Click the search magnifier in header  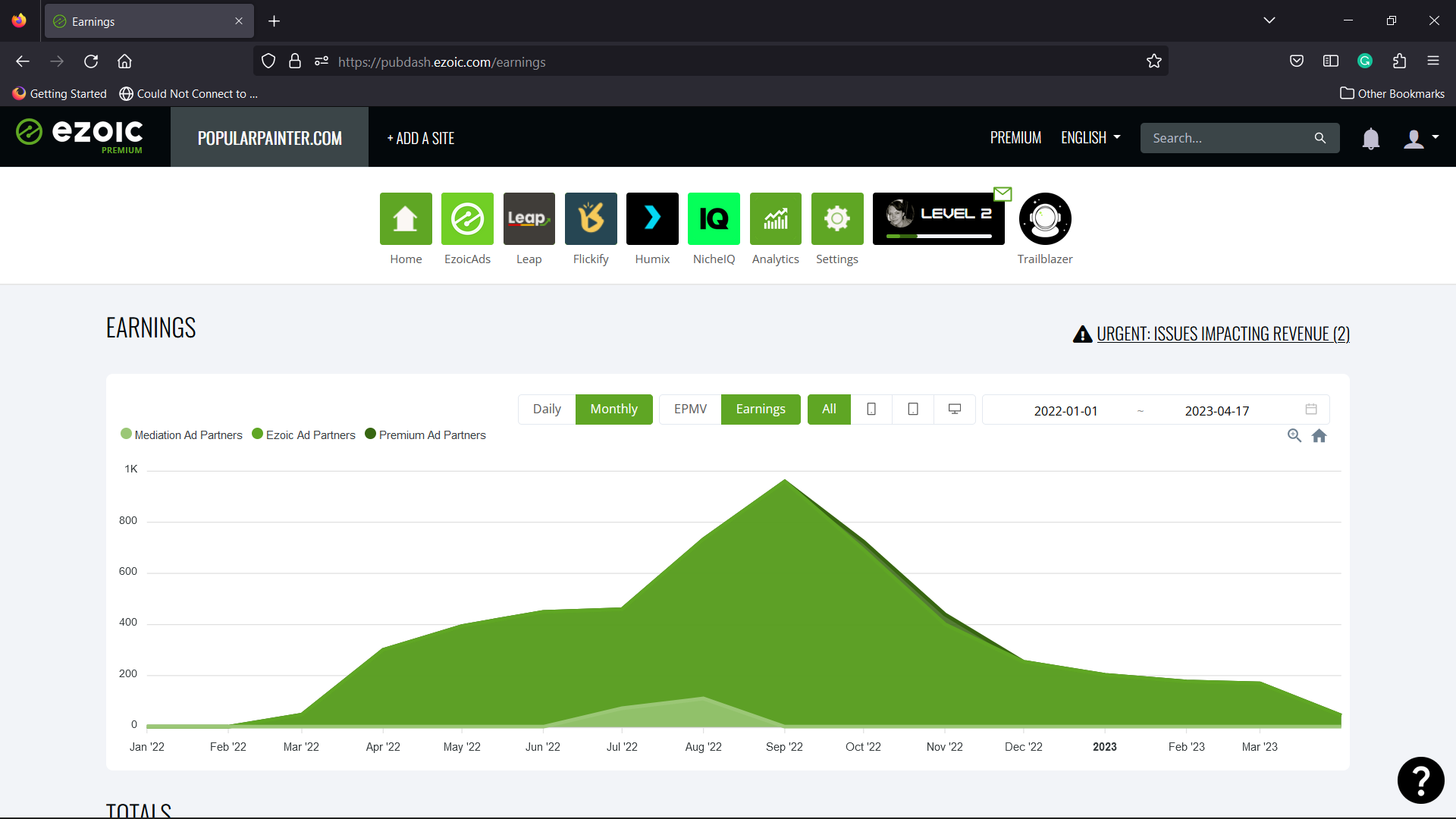[x=1320, y=138]
